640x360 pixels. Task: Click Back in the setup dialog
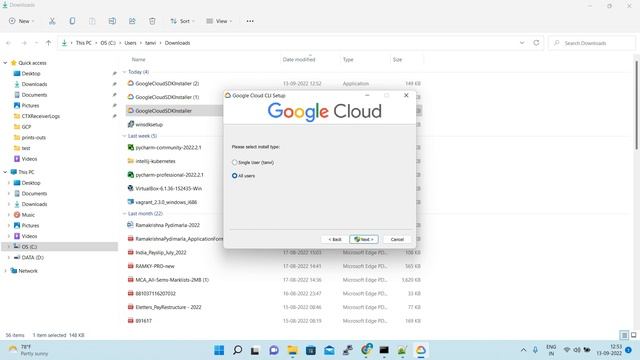335,239
